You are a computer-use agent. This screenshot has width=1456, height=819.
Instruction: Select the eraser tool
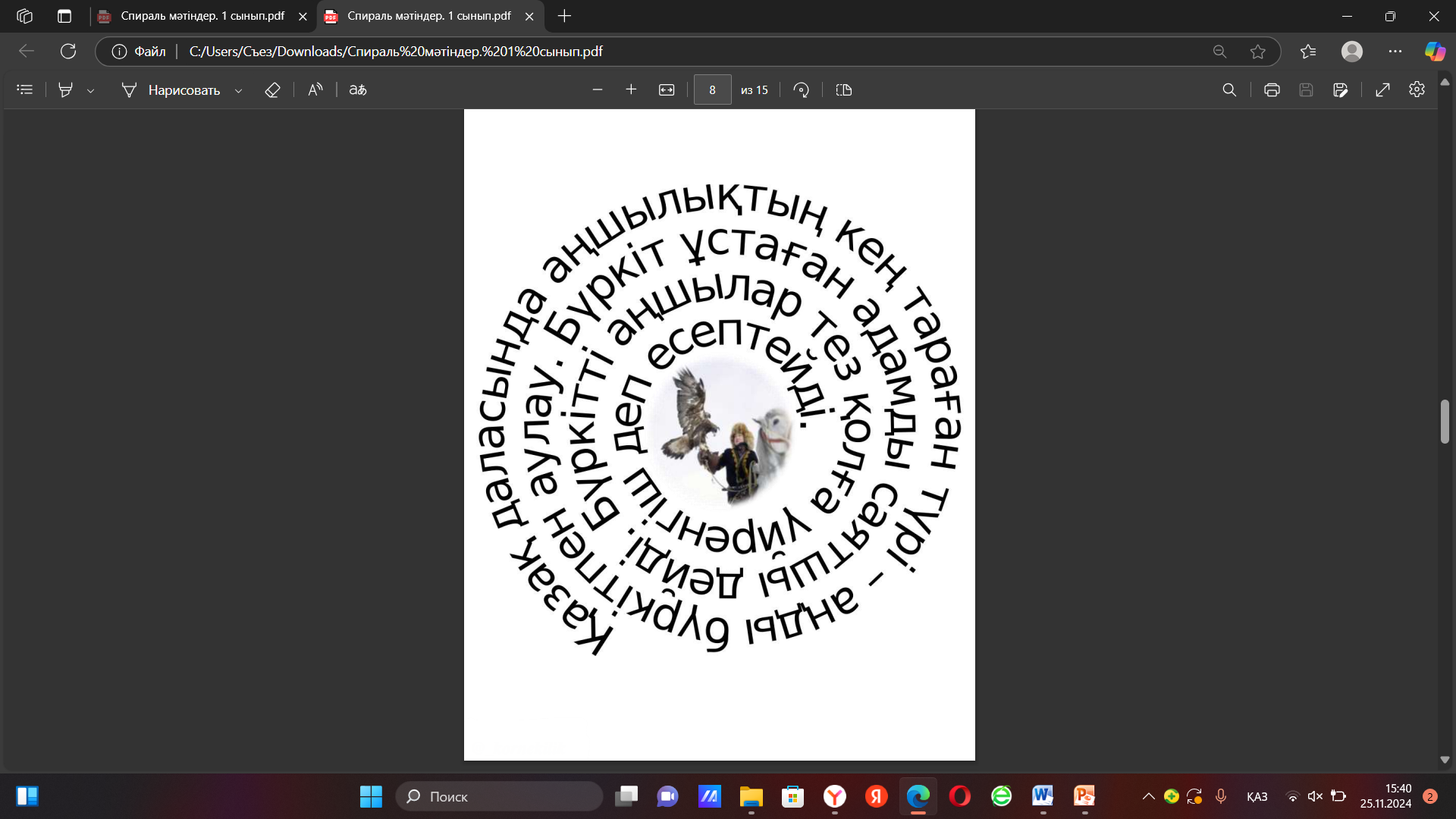pos(272,89)
